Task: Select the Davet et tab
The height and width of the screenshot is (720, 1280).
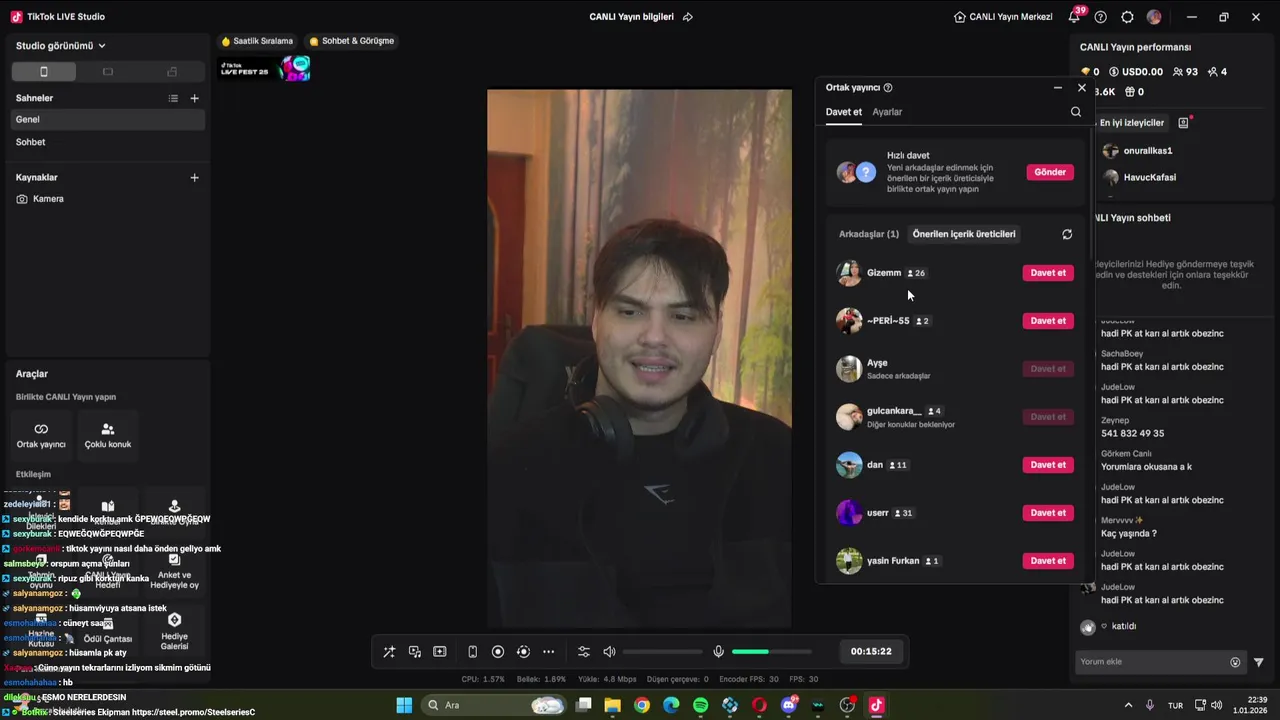Action: point(843,112)
